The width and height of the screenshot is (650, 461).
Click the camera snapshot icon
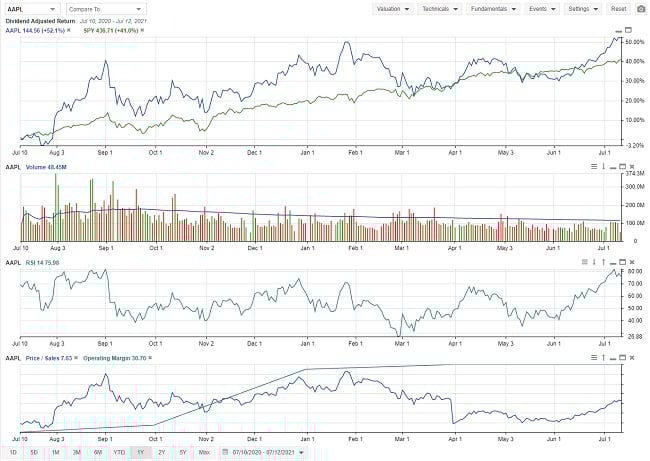pyautogui.click(x=640, y=9)
